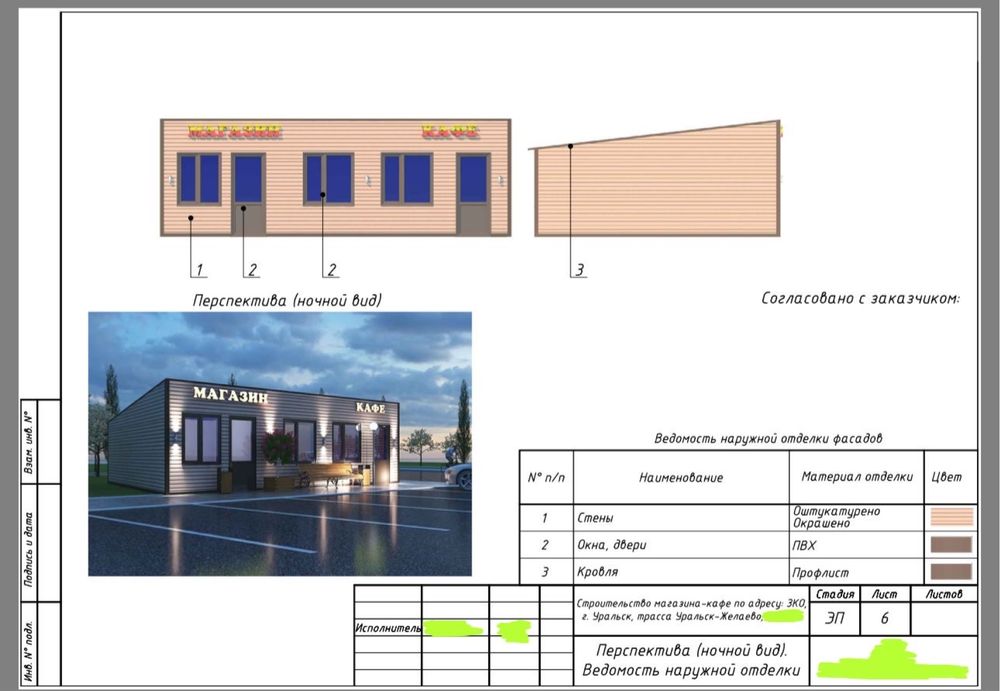Viewport: 1000px width, 691px height.
Task: Click the 'ПВХ' material cell
Action: click(x=857, y=545)
